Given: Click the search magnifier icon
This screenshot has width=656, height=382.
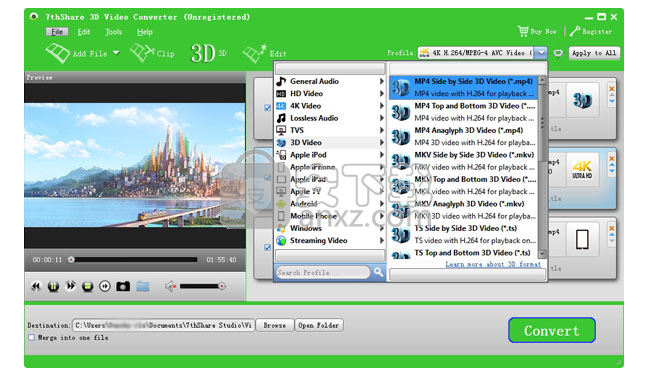Looking at the screenshot, I should pos(379,272).
